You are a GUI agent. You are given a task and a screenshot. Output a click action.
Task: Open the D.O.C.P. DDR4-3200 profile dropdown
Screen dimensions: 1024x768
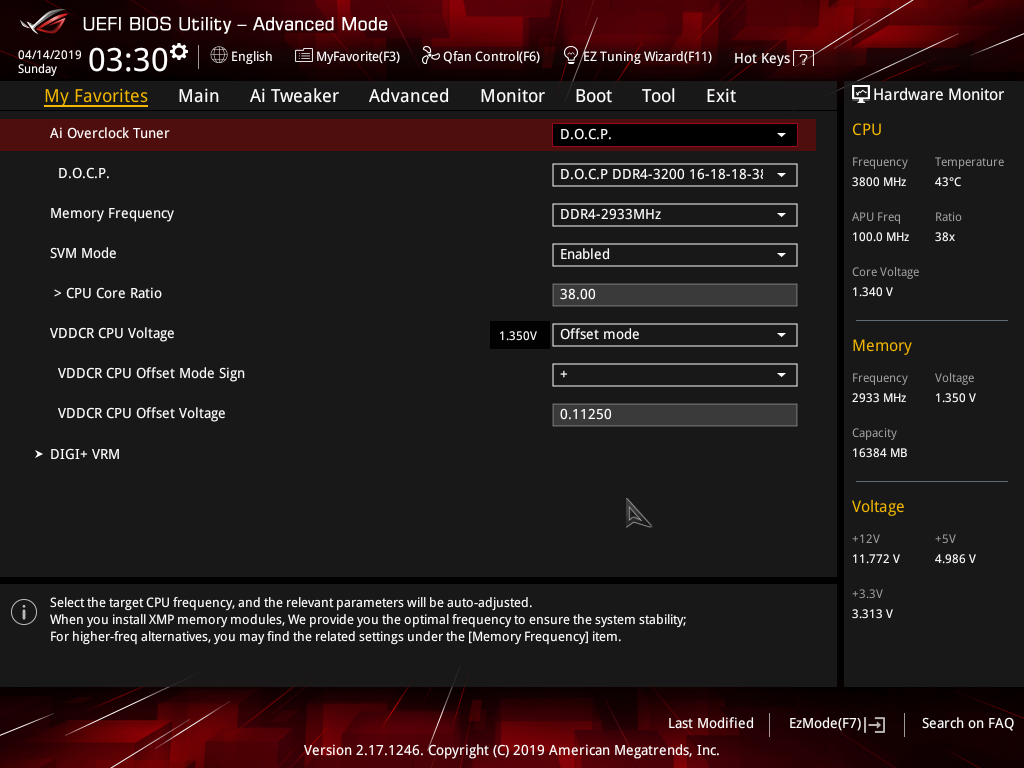click(x=675, y=175)
